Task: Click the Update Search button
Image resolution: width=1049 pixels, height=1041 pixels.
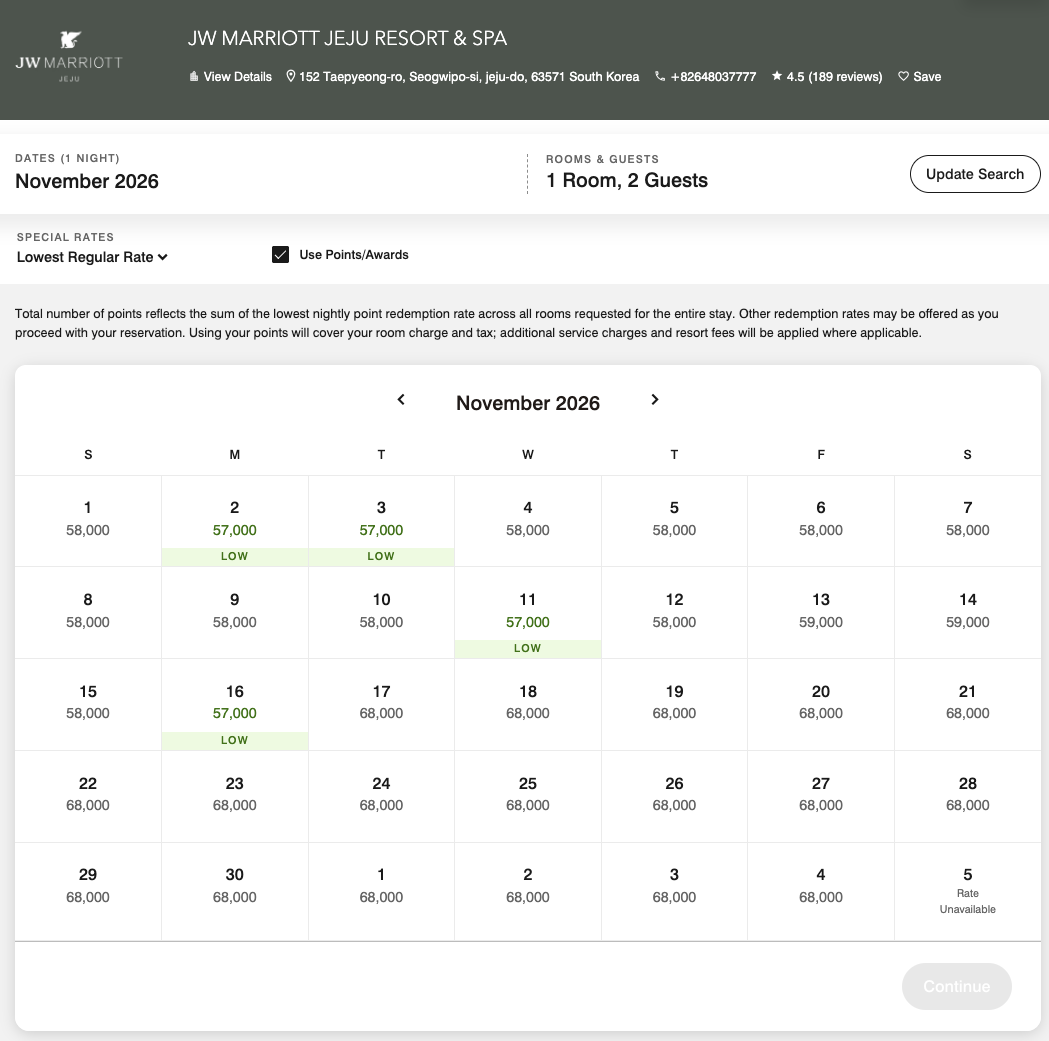Action: click(x=975, y=174)
